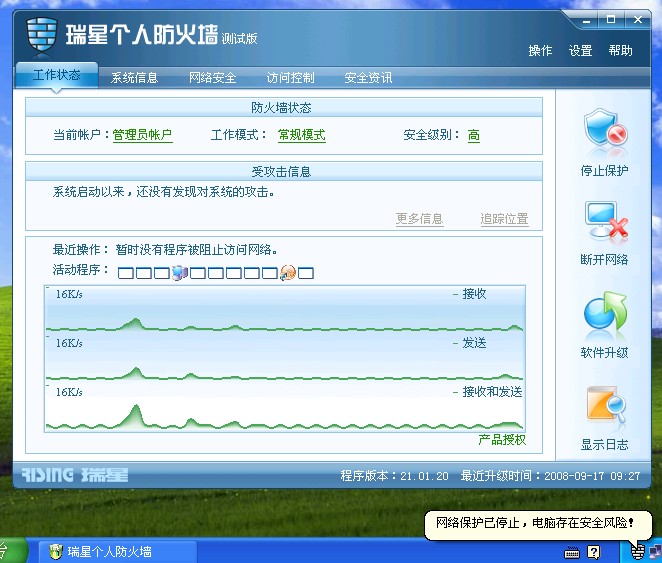Viewport: 662px width, 563px height.
Task: Close the firewall window
Action: [x=638, y=20]
